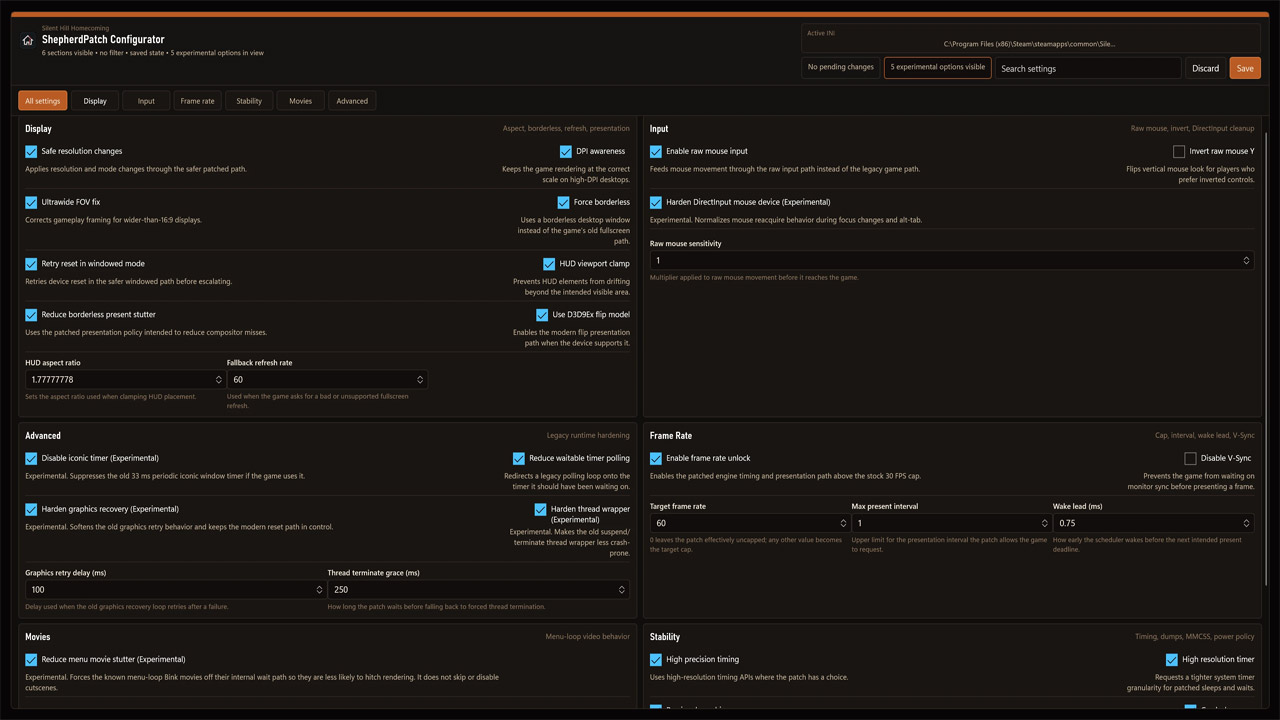The image size is (1280, 720).
Task: Select the Stability tab
Action: click(249, 101)
